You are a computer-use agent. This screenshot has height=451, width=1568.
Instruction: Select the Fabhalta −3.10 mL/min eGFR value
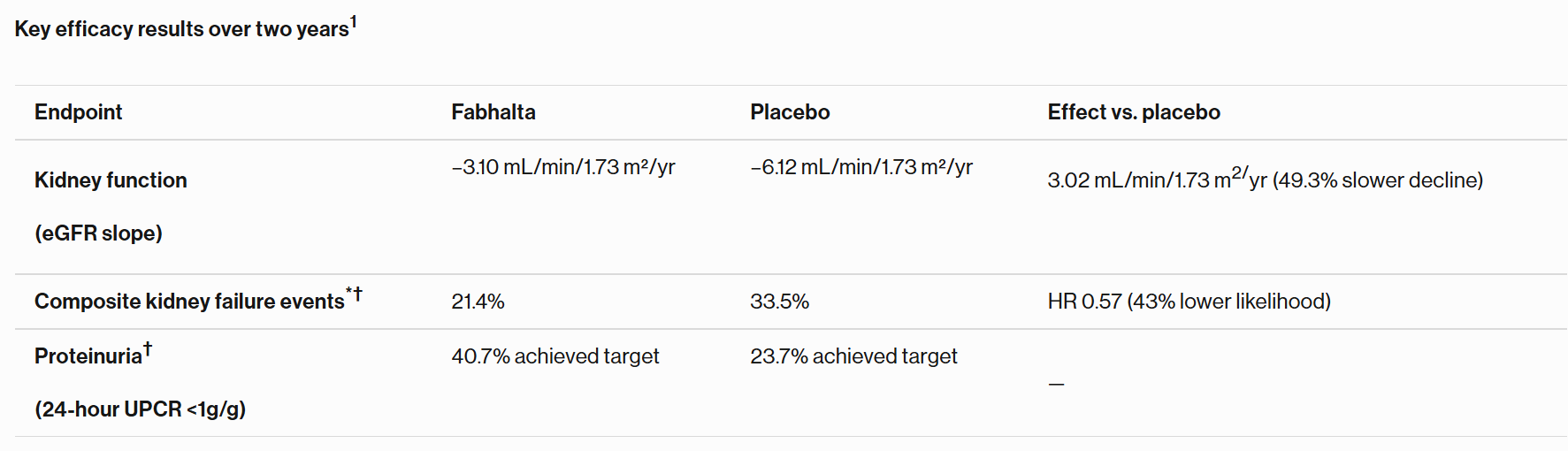tap(562, 167)
